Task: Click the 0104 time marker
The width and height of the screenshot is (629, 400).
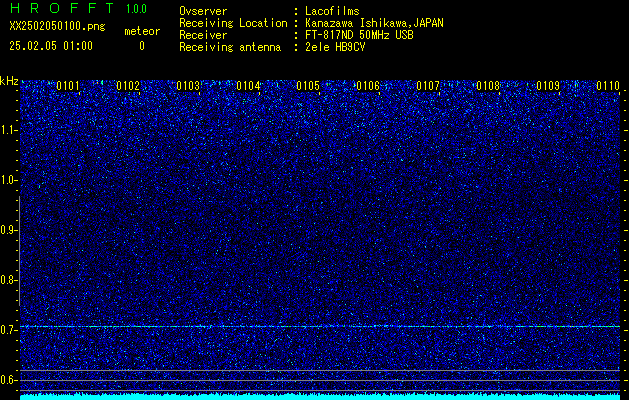Action: 248,86
